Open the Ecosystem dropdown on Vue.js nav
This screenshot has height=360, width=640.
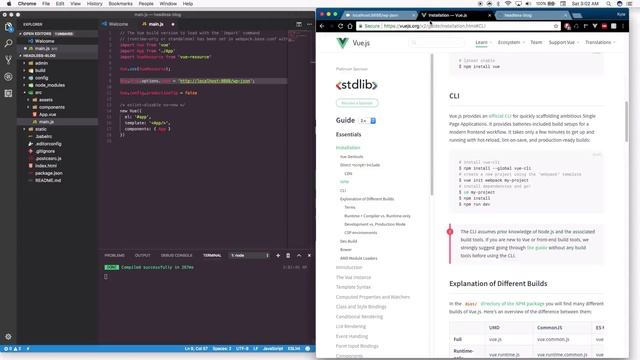click(511, 42)
